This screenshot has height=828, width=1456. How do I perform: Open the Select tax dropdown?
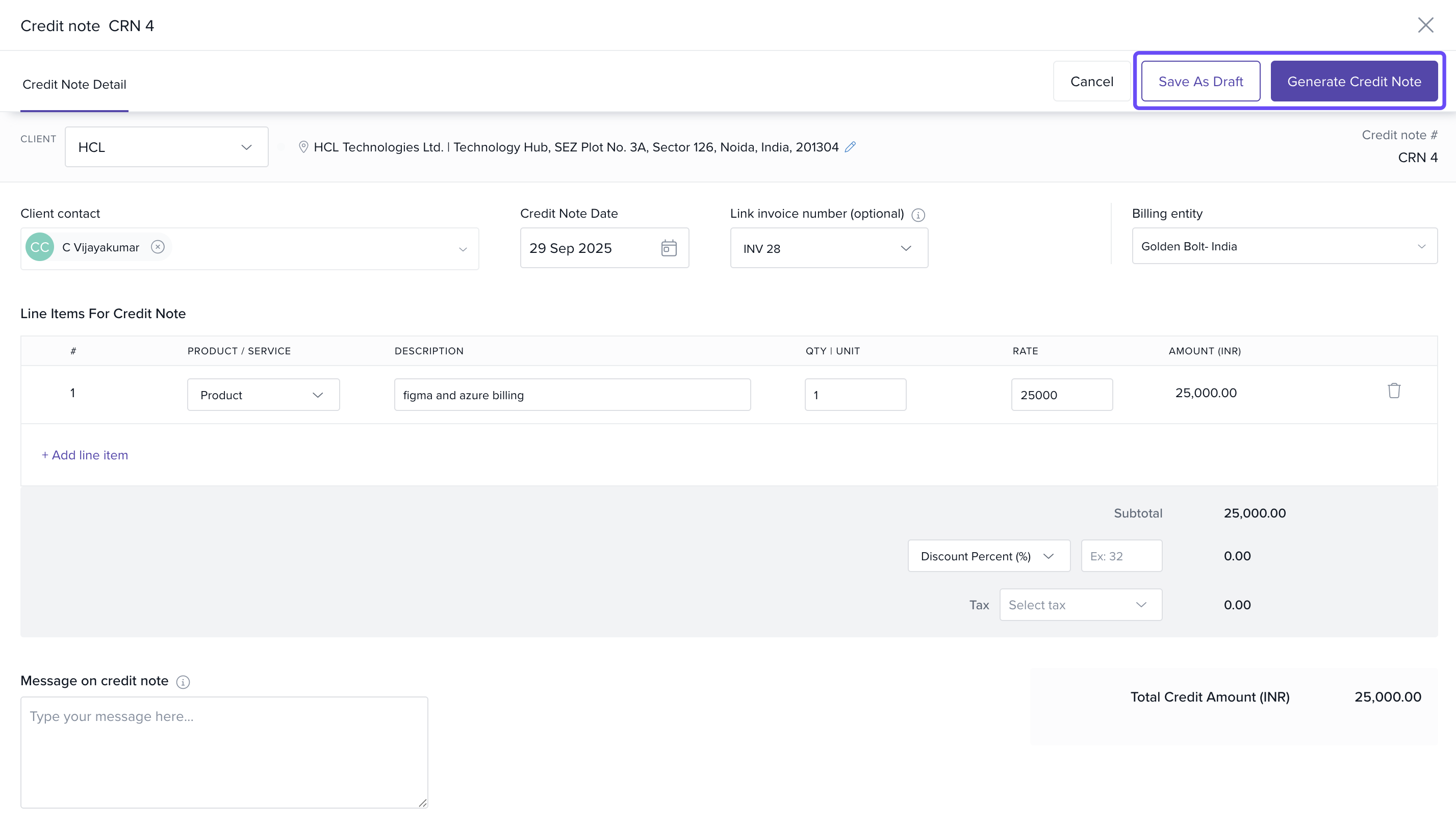tap(1080, 605)
